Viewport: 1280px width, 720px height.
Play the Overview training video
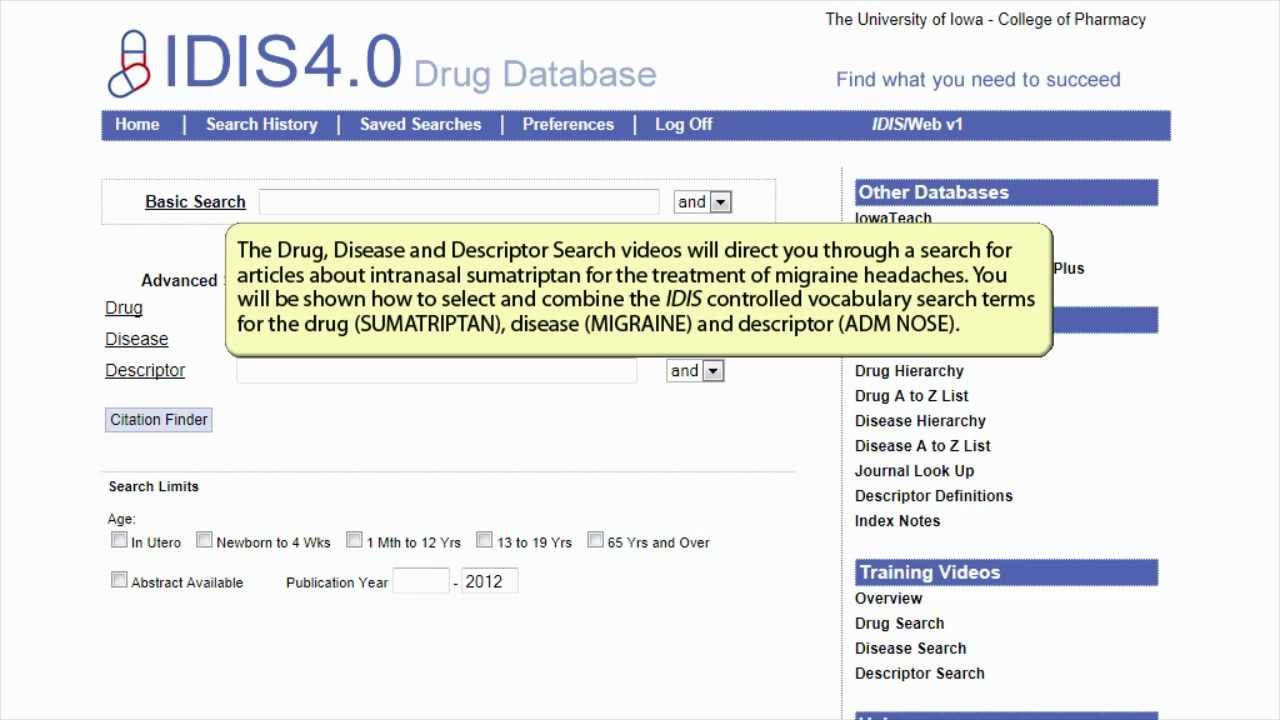tap(888, 598)
